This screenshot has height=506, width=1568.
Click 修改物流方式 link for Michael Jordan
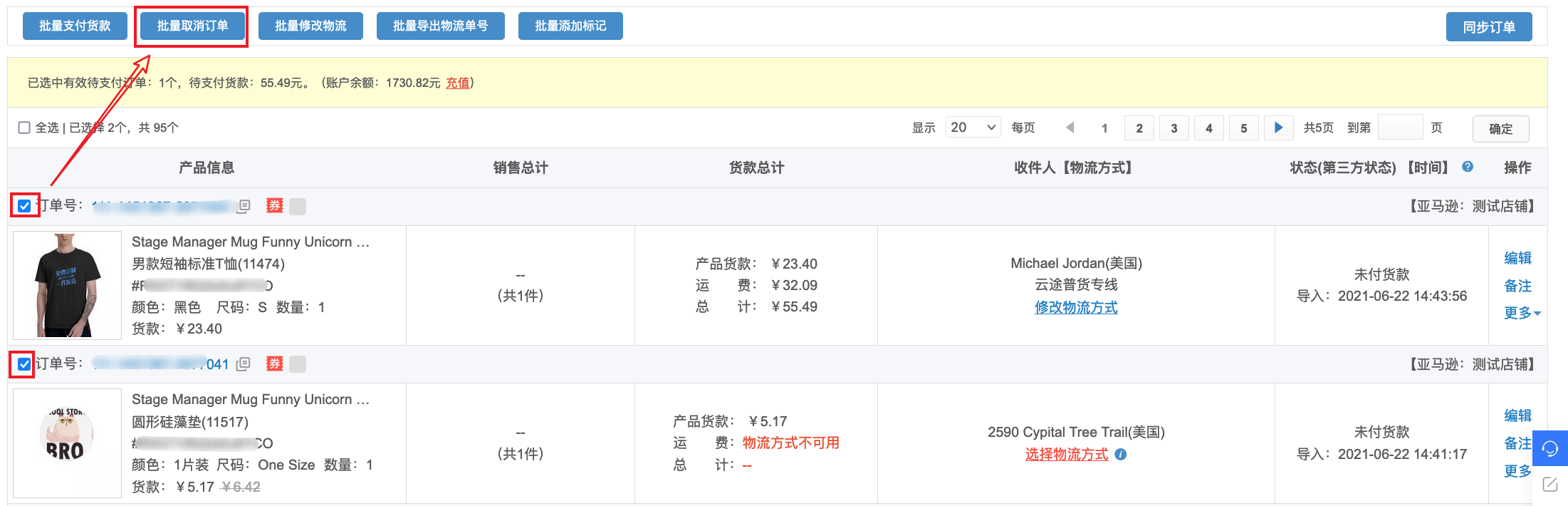tap(1076, 307)
